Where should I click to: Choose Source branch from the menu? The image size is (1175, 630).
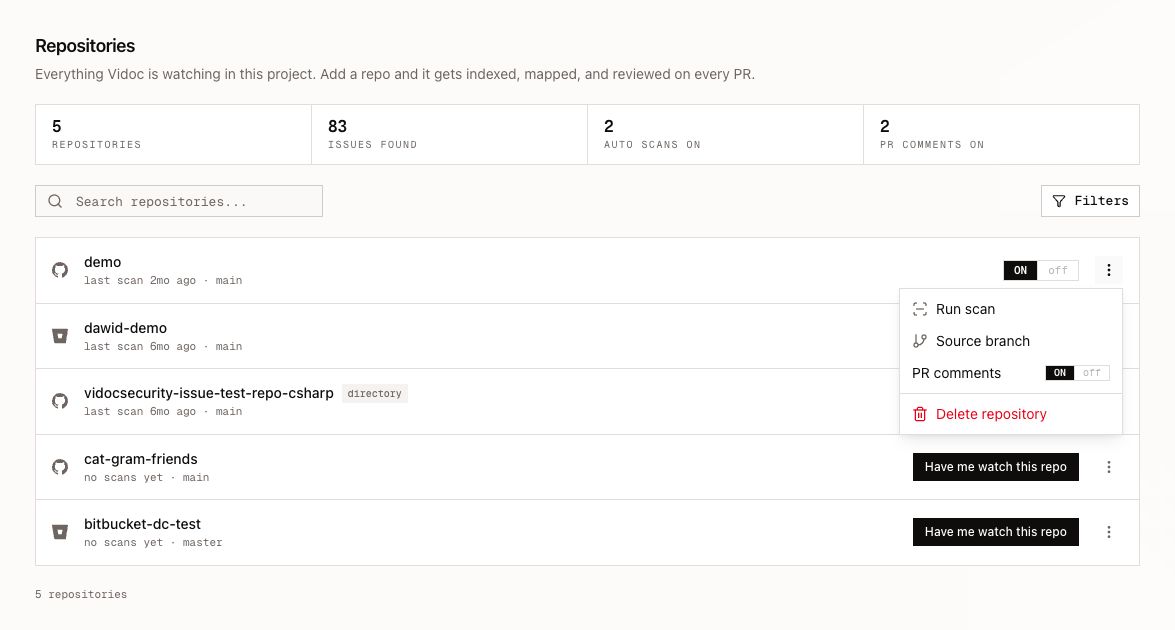click(x=1011, y=342)
